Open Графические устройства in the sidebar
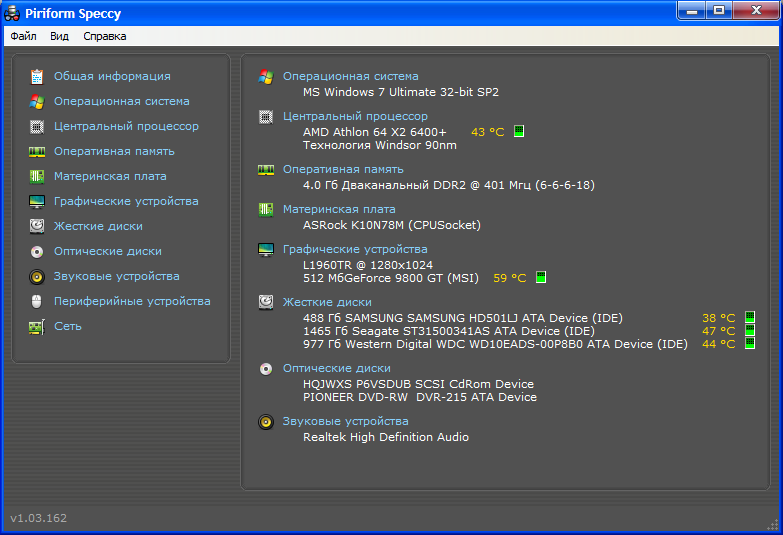 [126, 201]
